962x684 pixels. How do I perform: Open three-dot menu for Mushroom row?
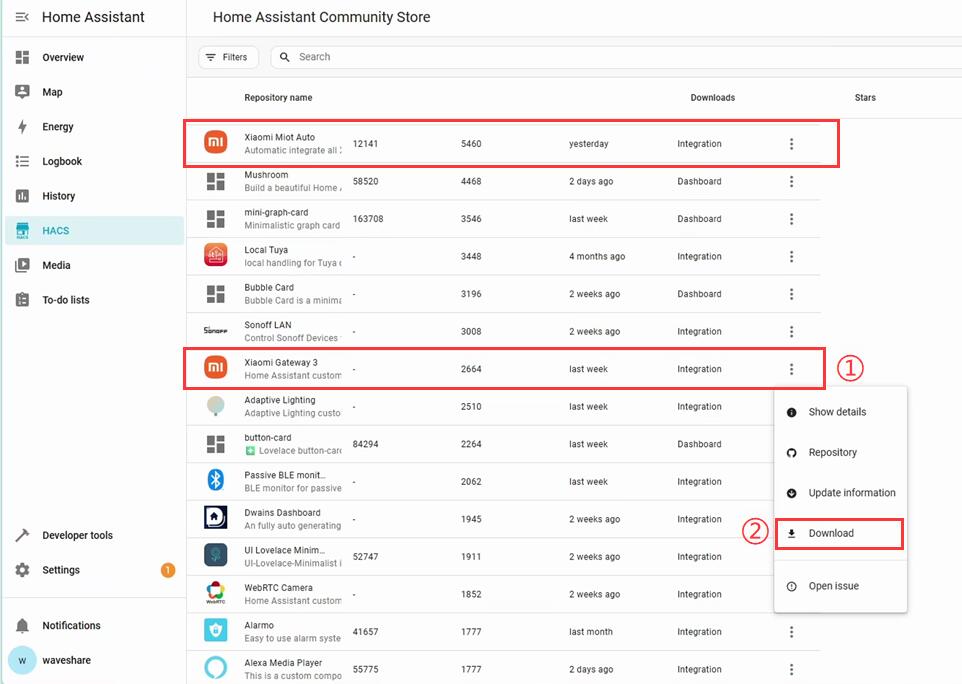(x=791, y=182)
